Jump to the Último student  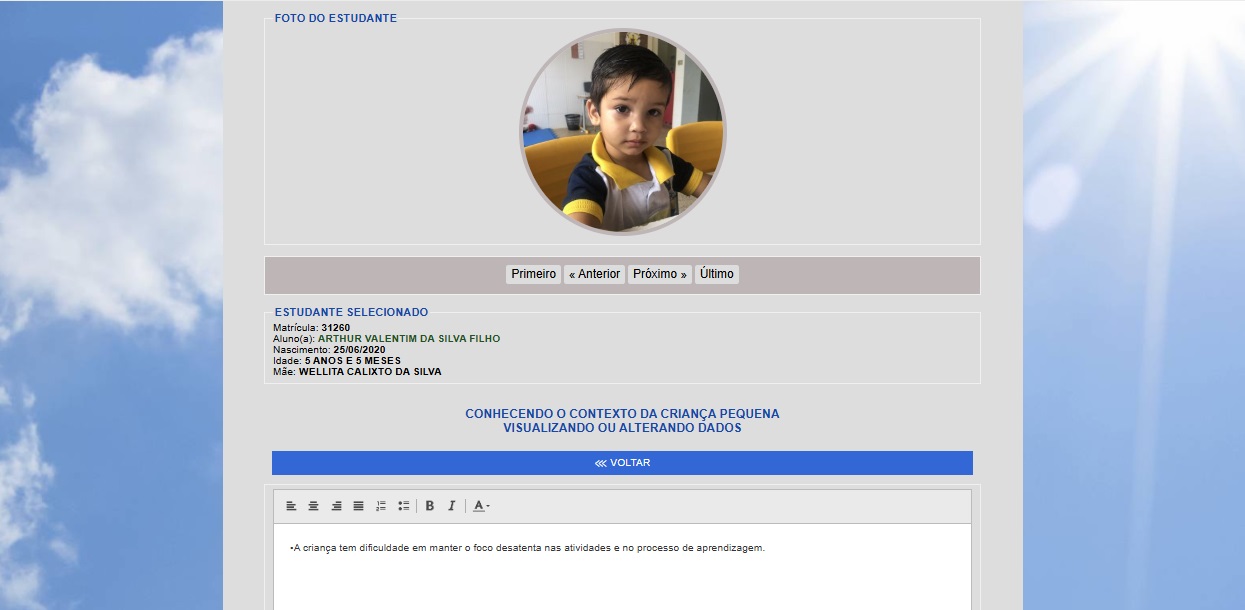click(x=716, y=274)
